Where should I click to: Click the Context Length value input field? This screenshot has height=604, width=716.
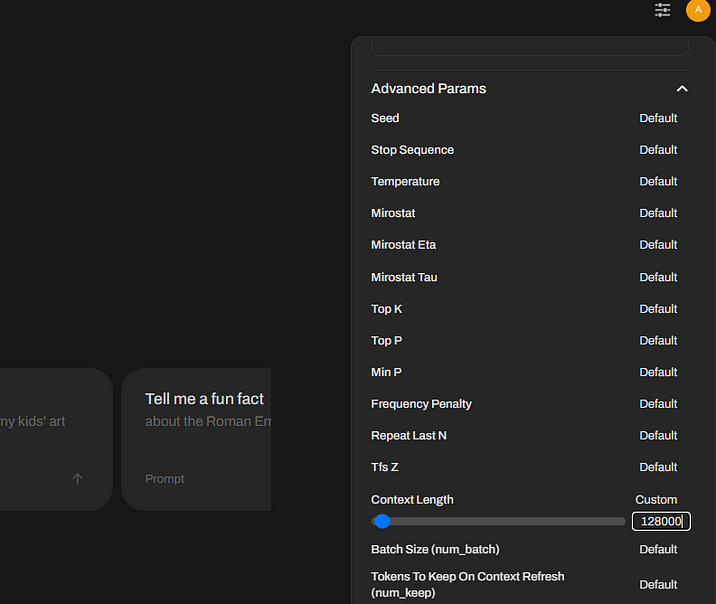(660, 521)
